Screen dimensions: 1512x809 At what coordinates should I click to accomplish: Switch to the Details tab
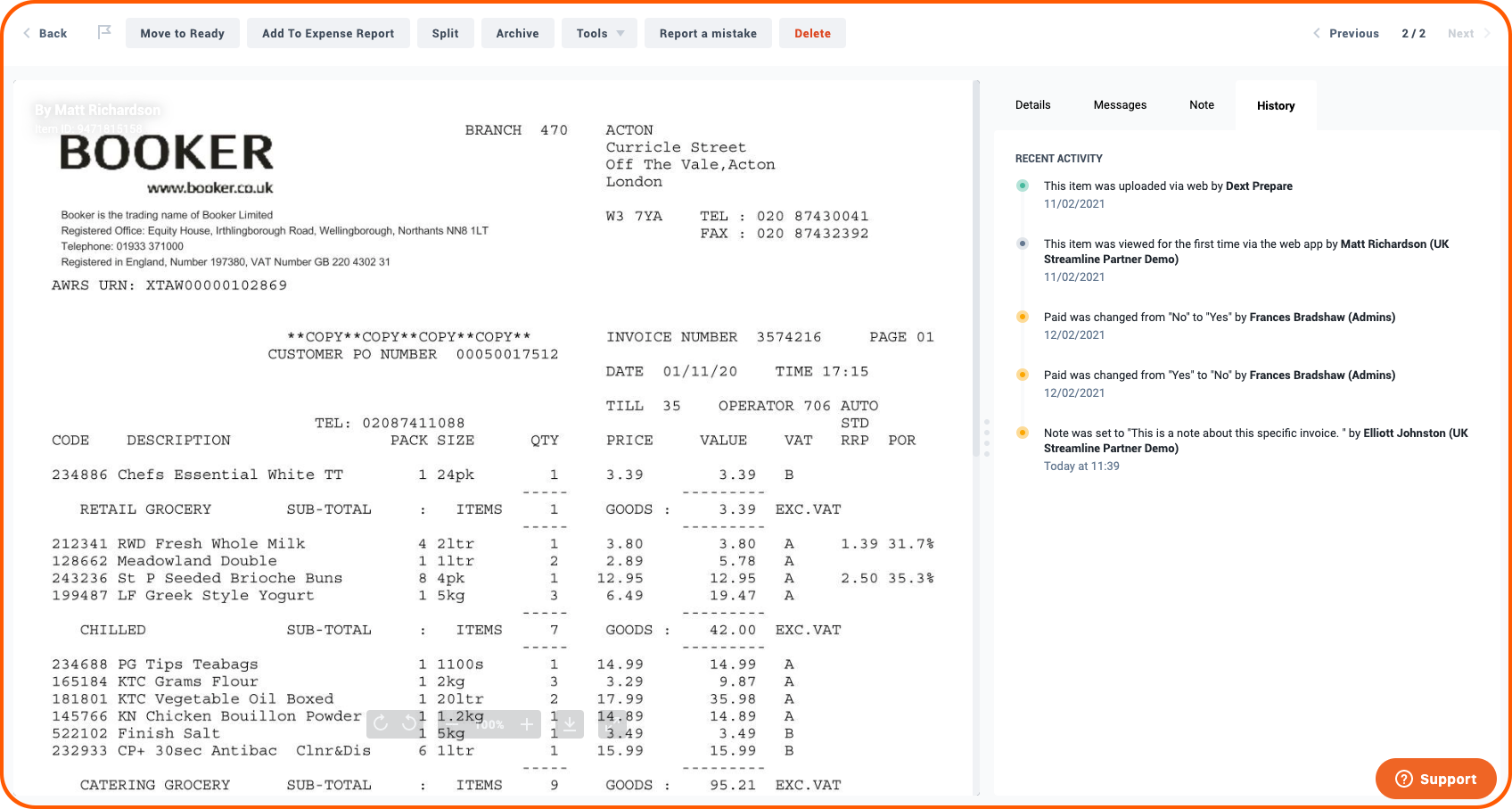tap(1032, 104)
